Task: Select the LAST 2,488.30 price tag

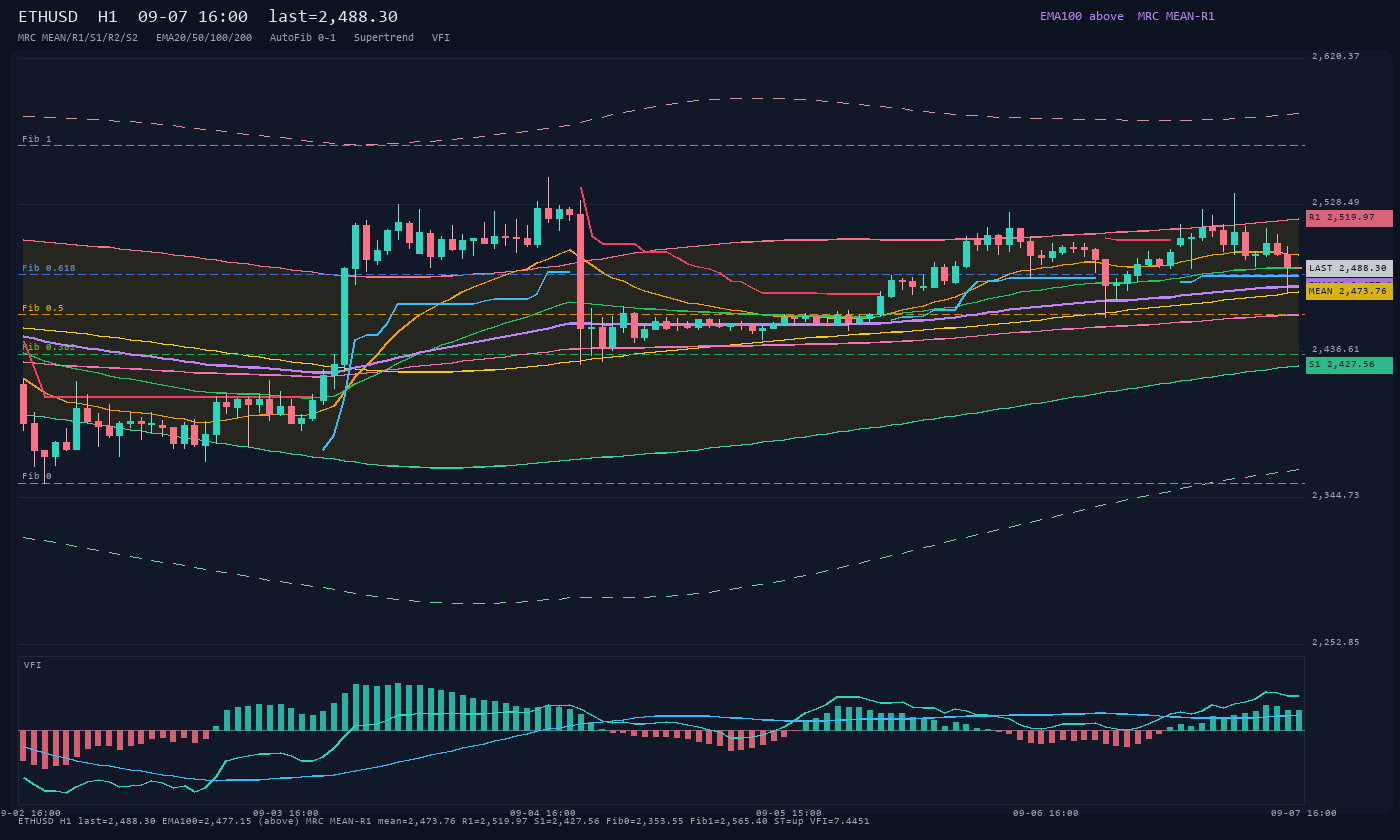Action: tap(1349, 268)
